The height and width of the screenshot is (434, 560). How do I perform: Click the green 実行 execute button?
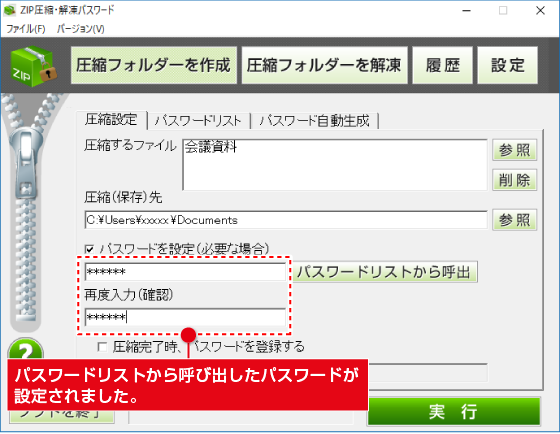pos(454,411)
